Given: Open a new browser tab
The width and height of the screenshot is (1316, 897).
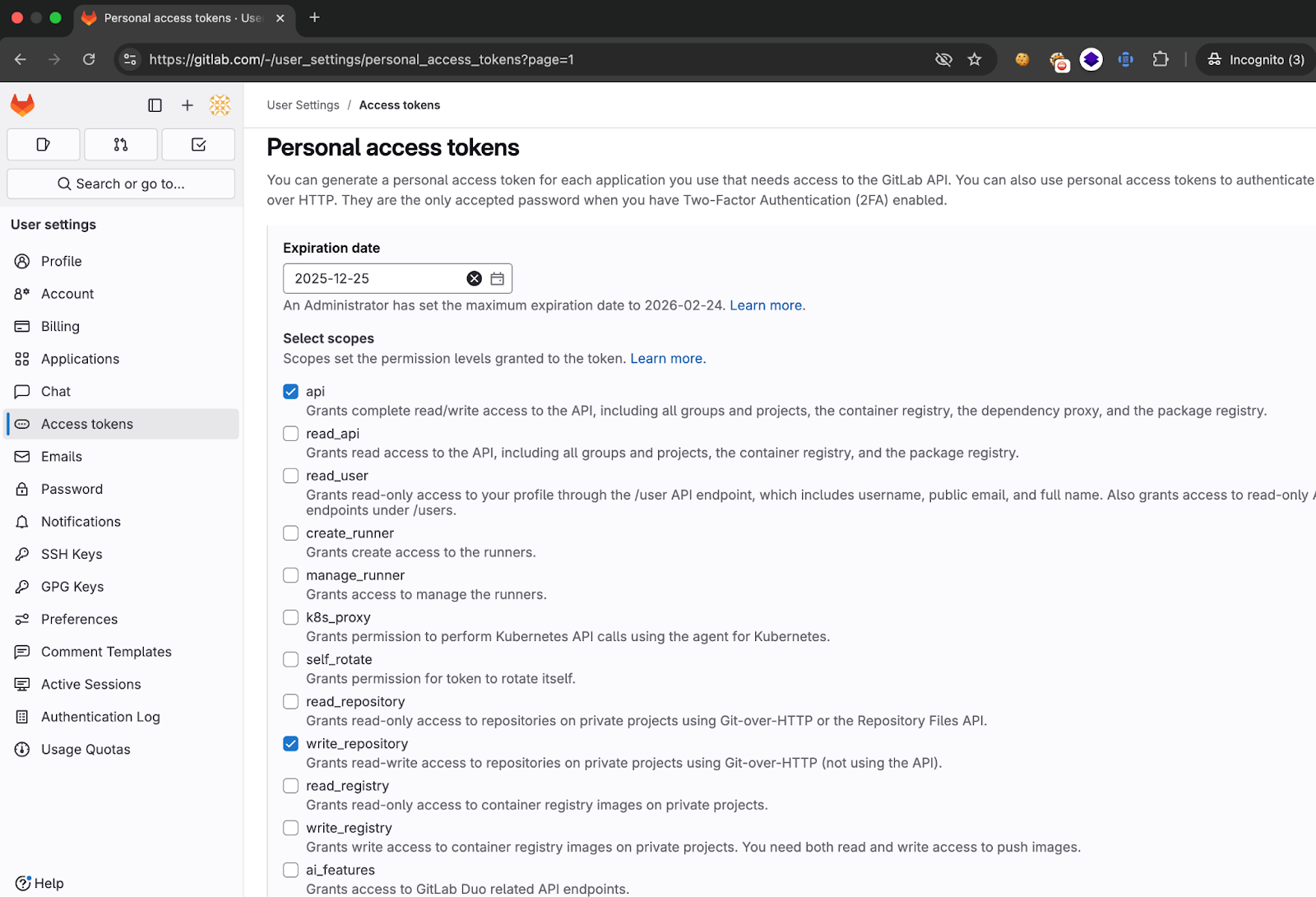Looking at the screenshot, I should [314, 17].
